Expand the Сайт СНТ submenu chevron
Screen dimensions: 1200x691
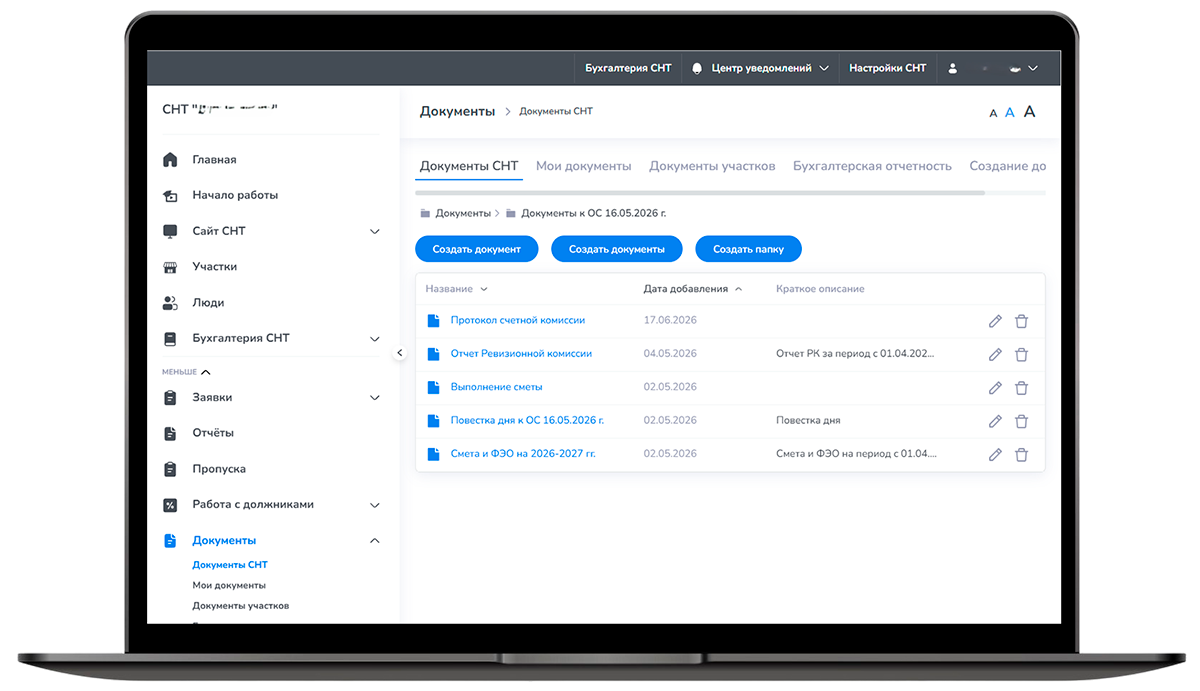(x=375, y=232)
